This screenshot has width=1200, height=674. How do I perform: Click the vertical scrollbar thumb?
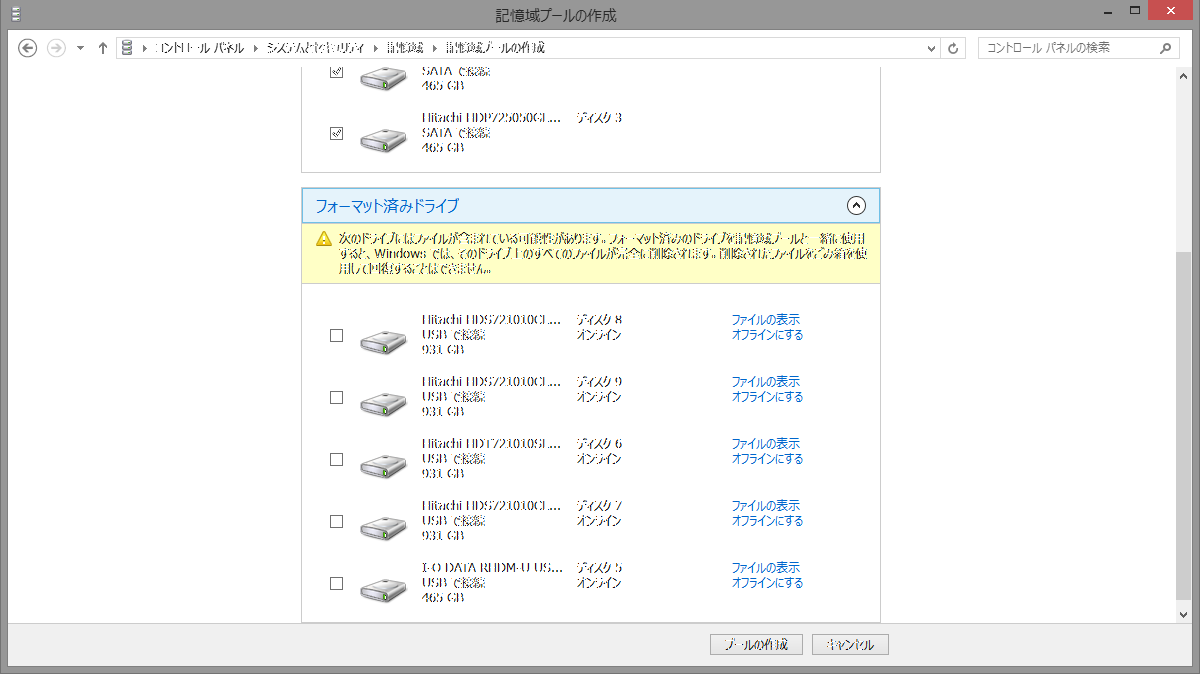point(1184,425)
